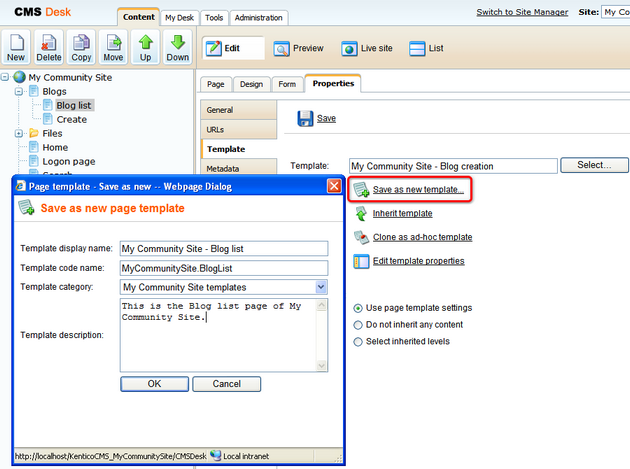Click the Template name field in Properties
Viewport: 630px width, 469px height.
click(x=453, y=166)
